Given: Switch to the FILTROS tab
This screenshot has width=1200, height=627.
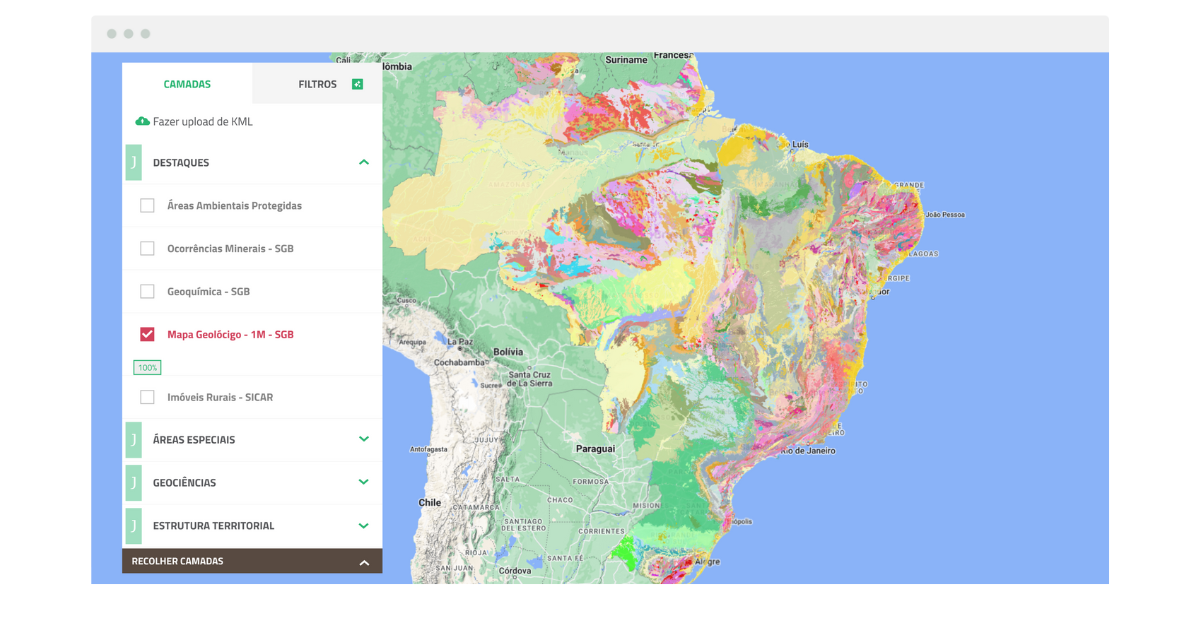Looking at the screenshot, I should pos(317,84).
